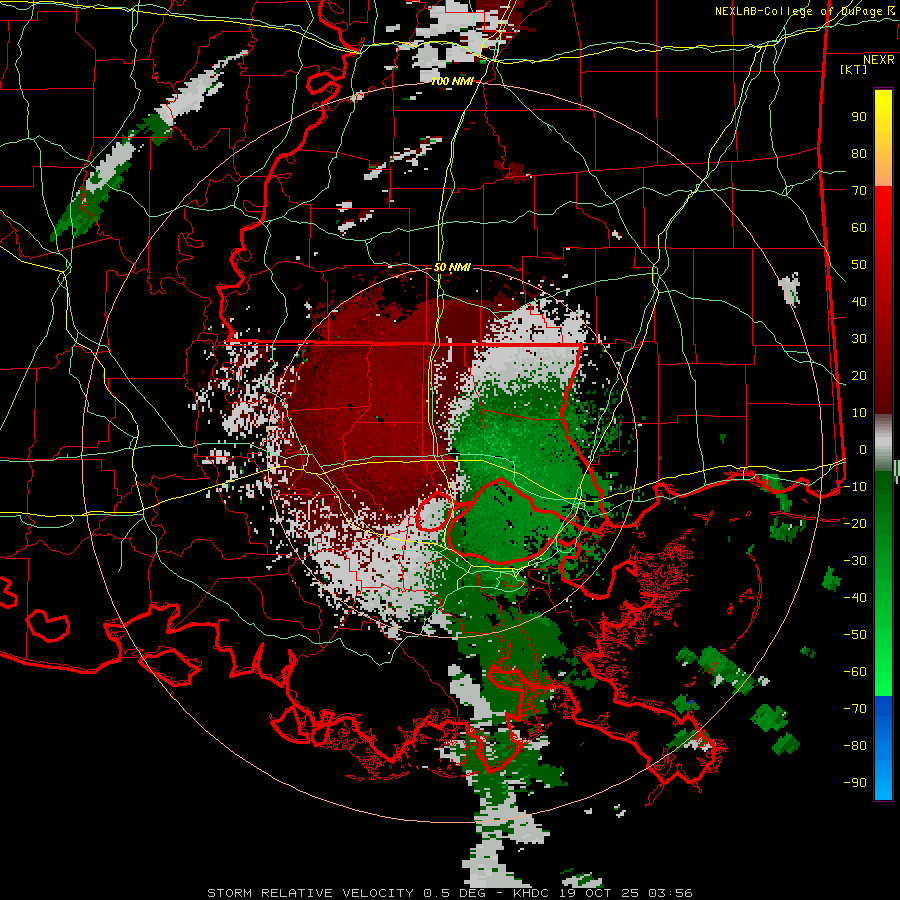Click the NEXR label above the color scale
The width and height of the screenshot is (900, 900).
pos(879,59)
